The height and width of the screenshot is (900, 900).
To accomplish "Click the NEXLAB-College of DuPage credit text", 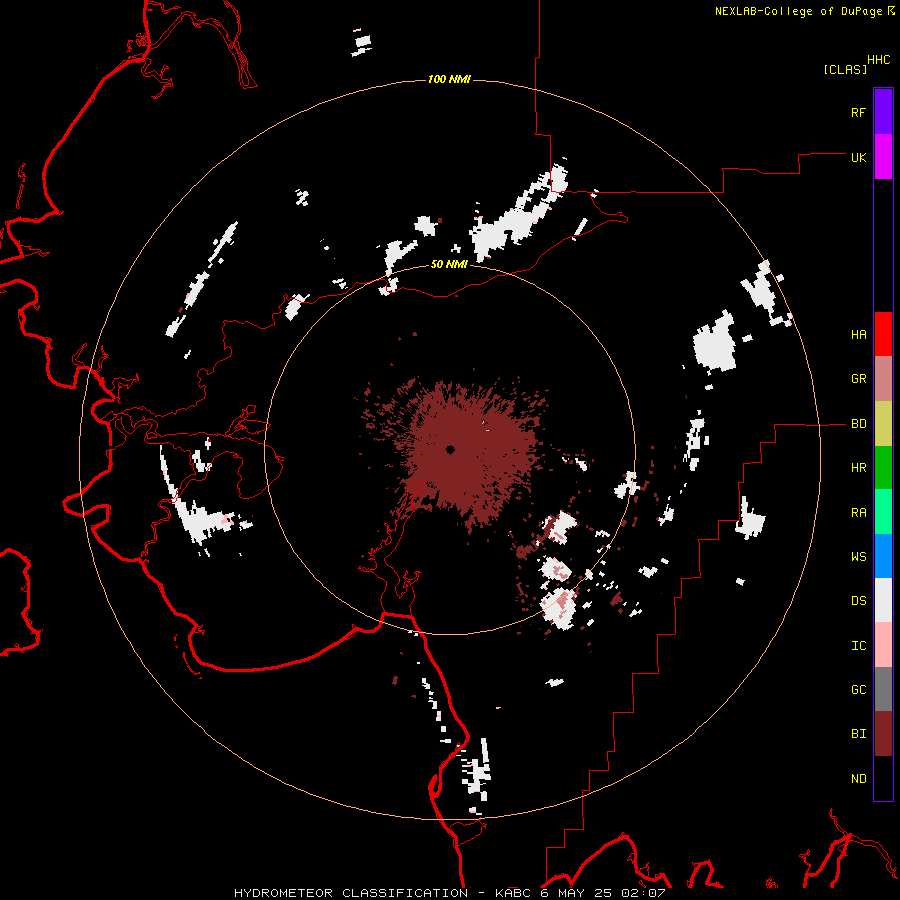I will 798,11.
